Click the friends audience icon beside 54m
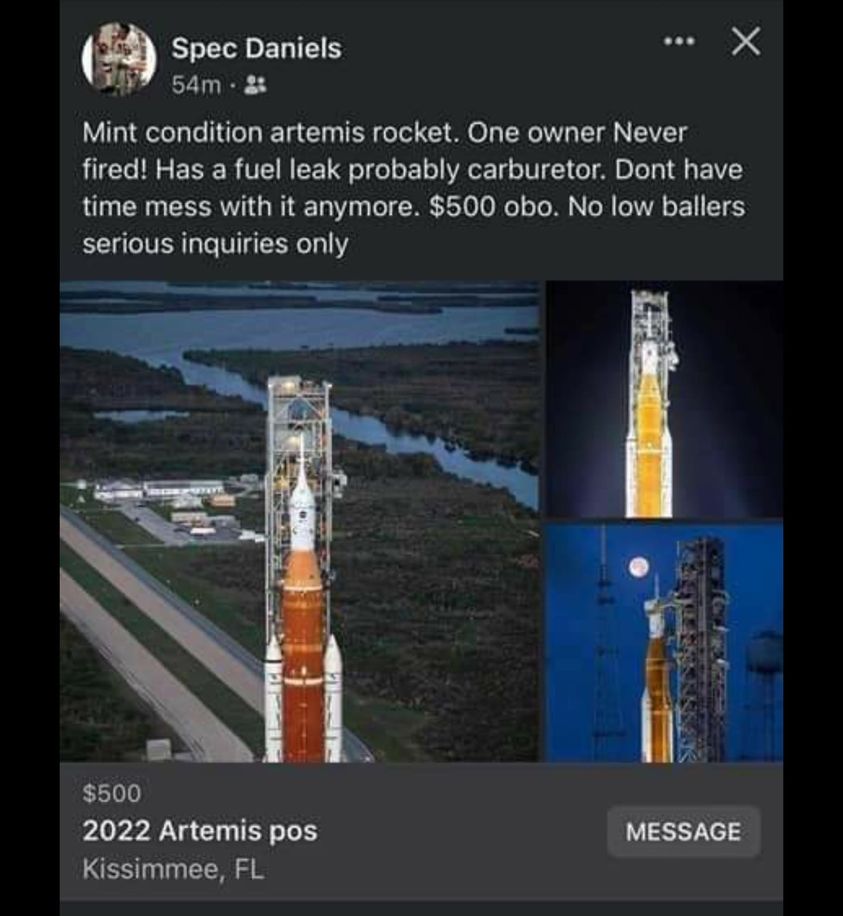Image resolution: width=843 pixels, height=916 pixels. (255, 85)
